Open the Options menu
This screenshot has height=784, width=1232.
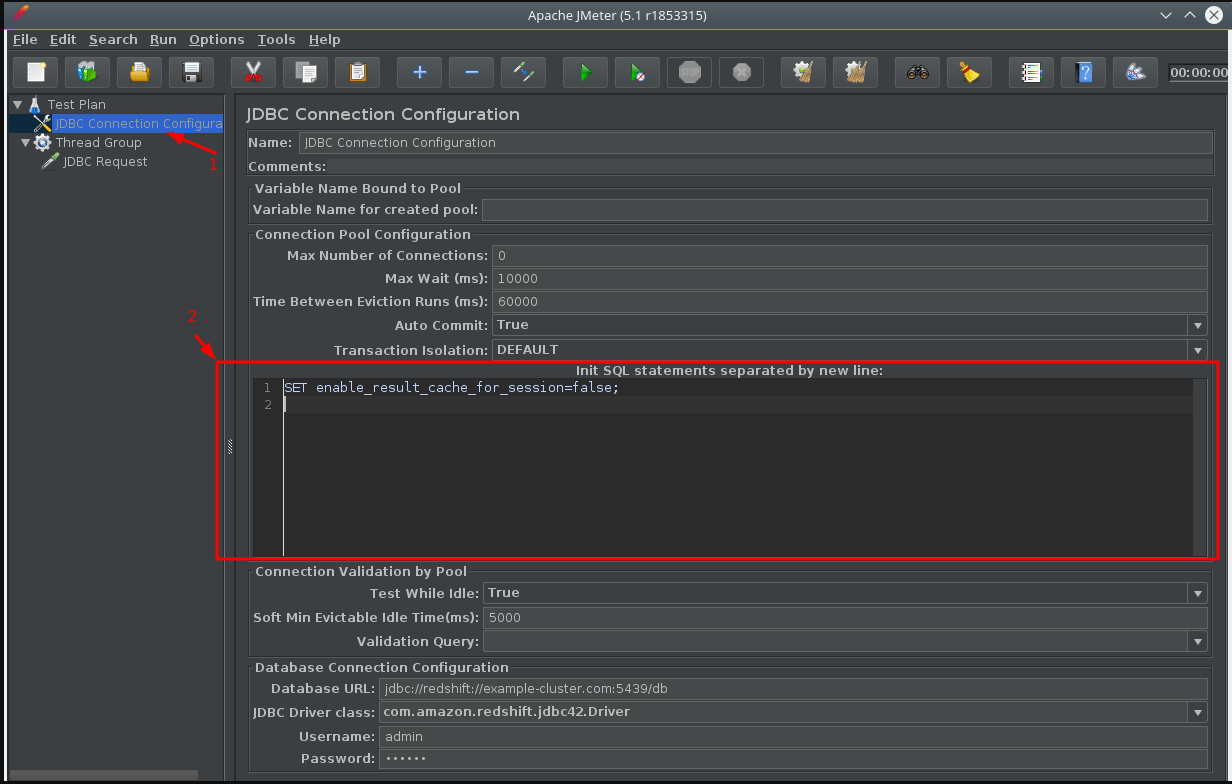217,39
